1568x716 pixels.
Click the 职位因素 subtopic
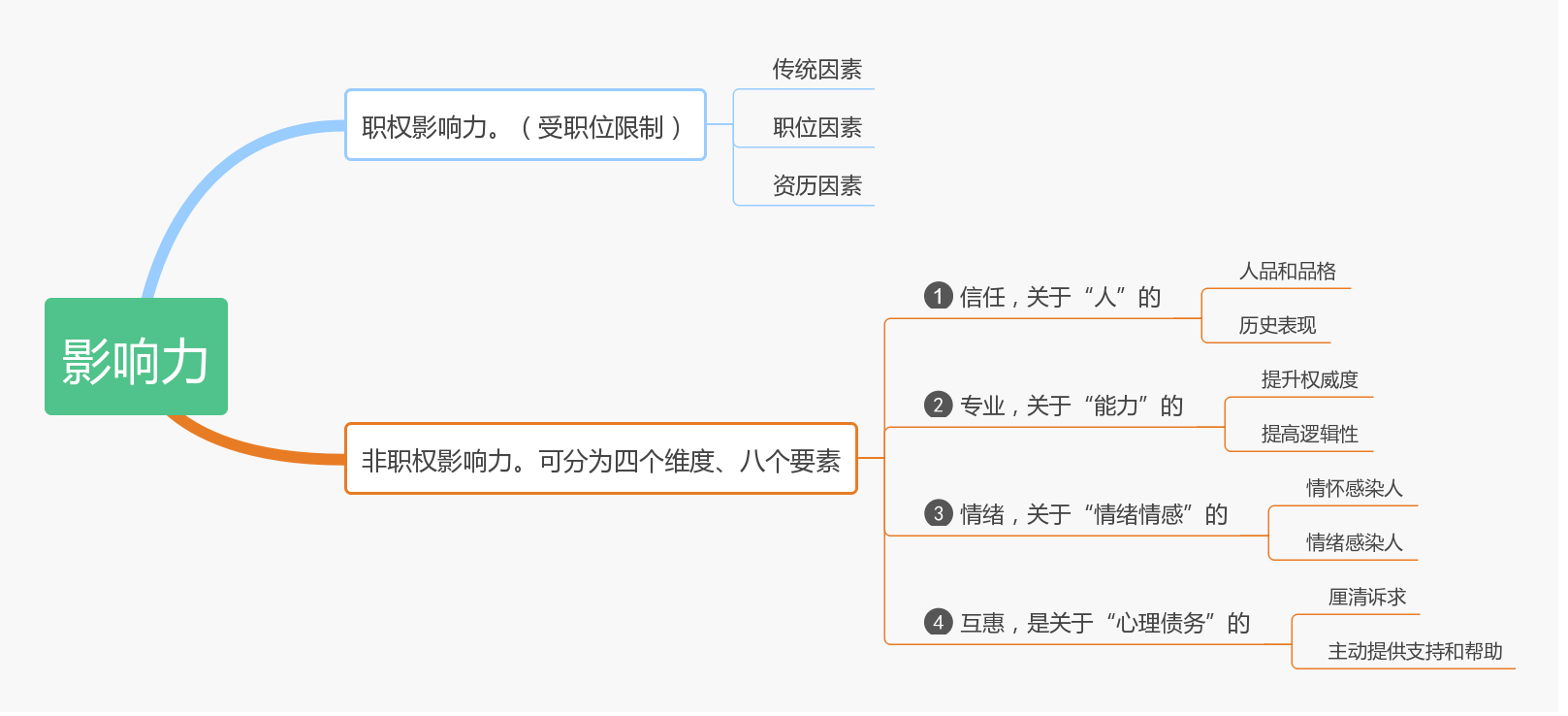(816, 127)
